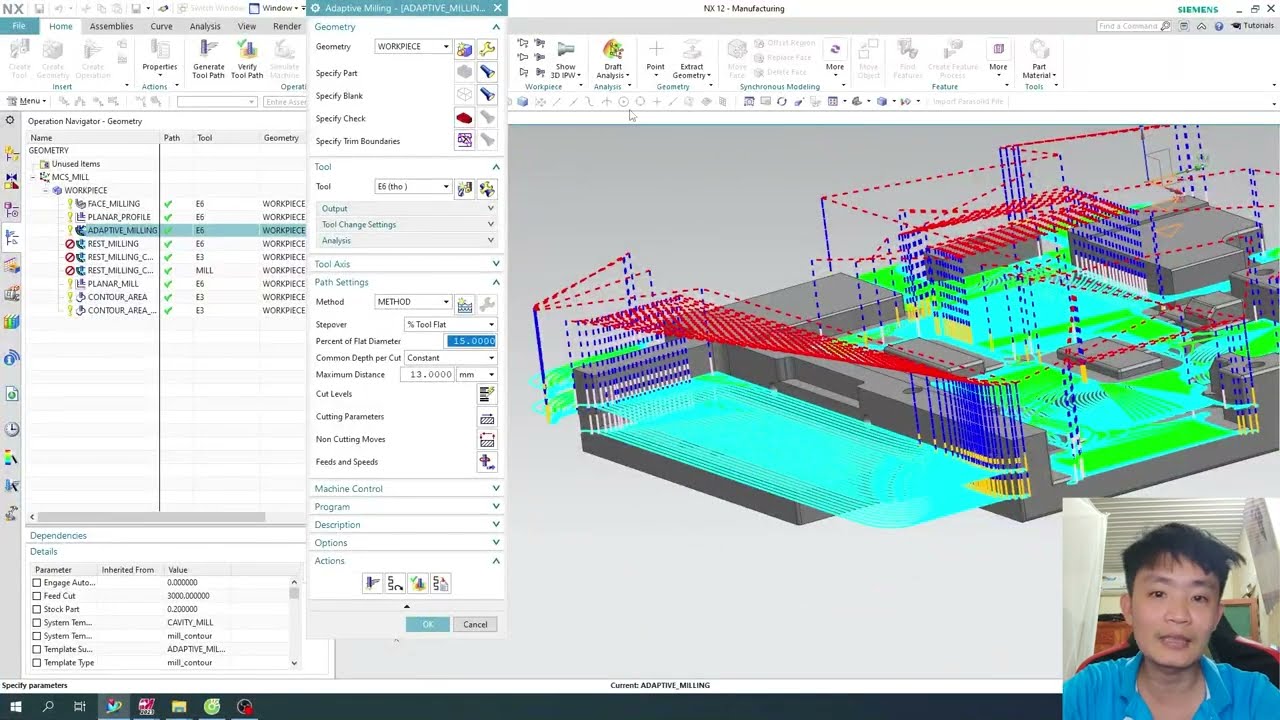Open the Show 3D IPW tool

565,59
